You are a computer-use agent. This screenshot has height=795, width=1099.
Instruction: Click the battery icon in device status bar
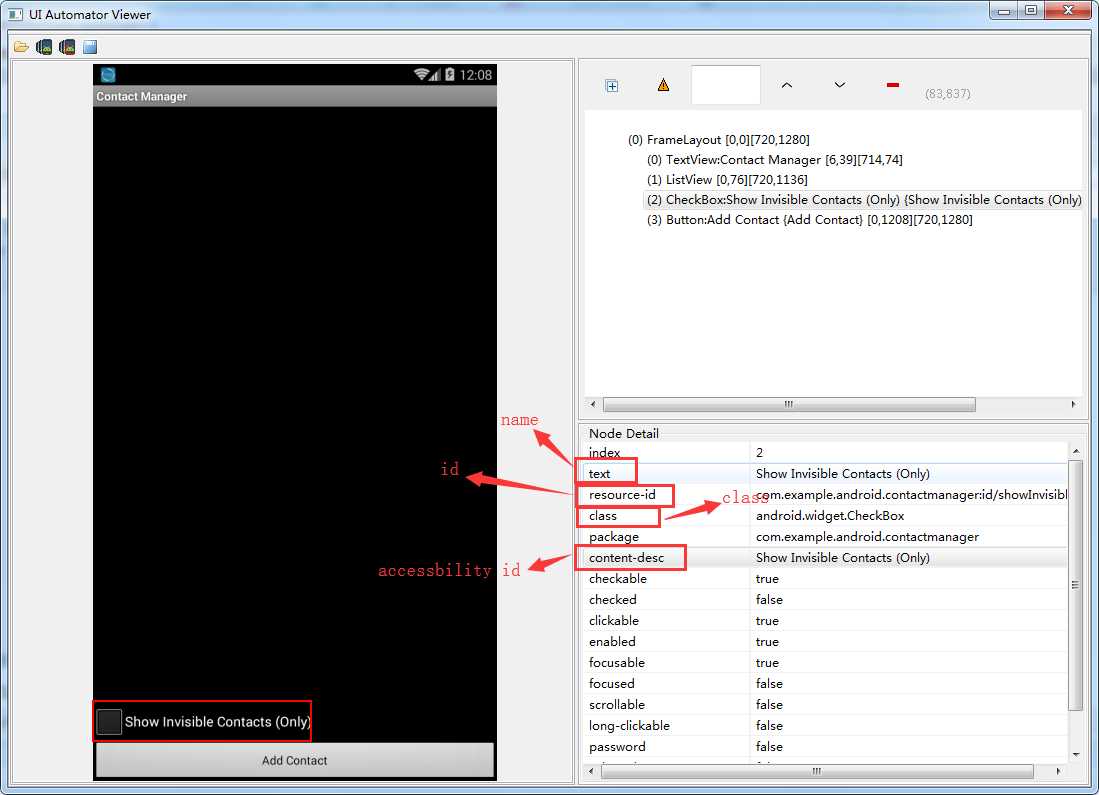(x=449, y=74)
